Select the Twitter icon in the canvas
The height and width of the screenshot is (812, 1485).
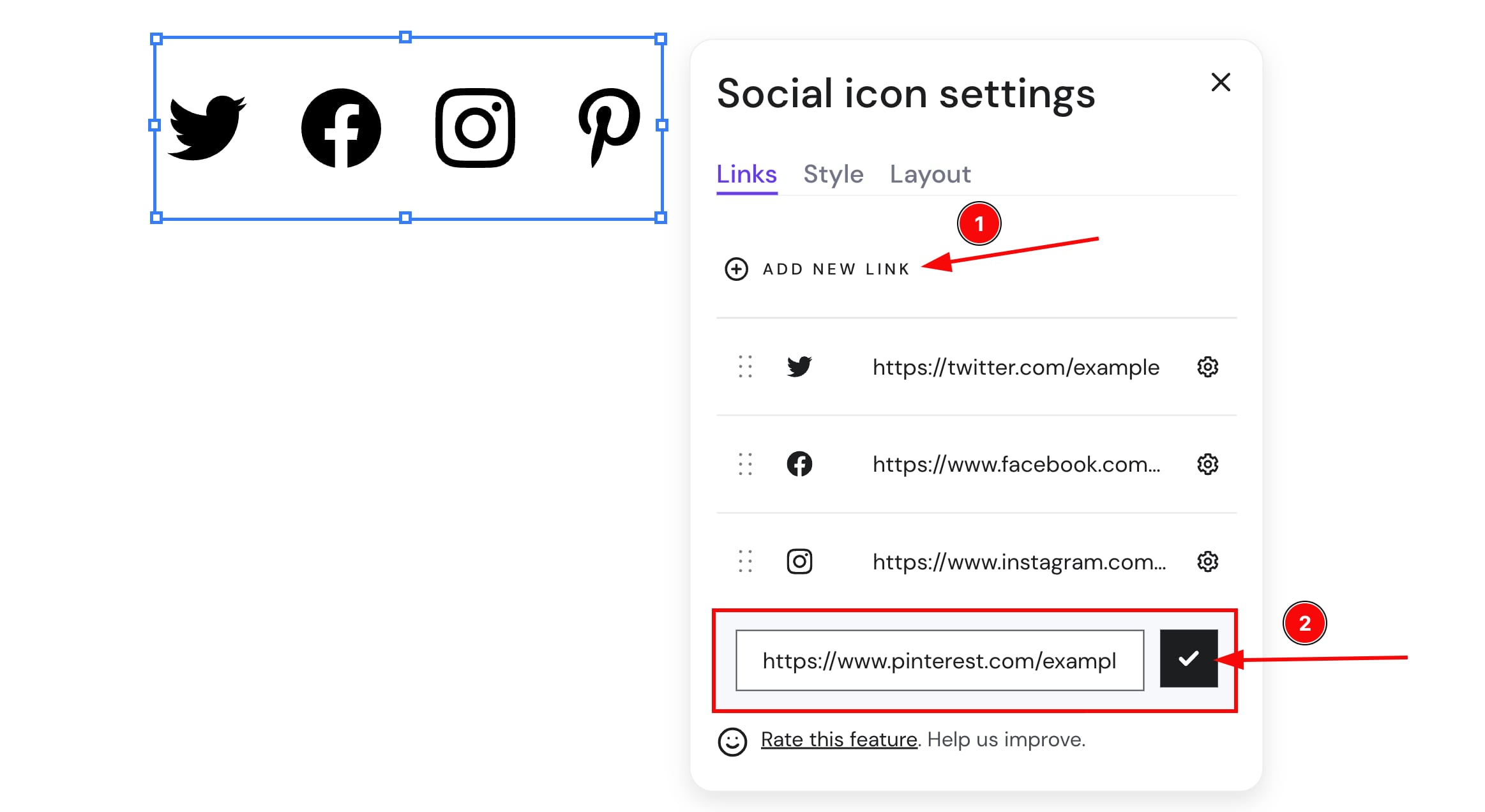tap(207, 128)
